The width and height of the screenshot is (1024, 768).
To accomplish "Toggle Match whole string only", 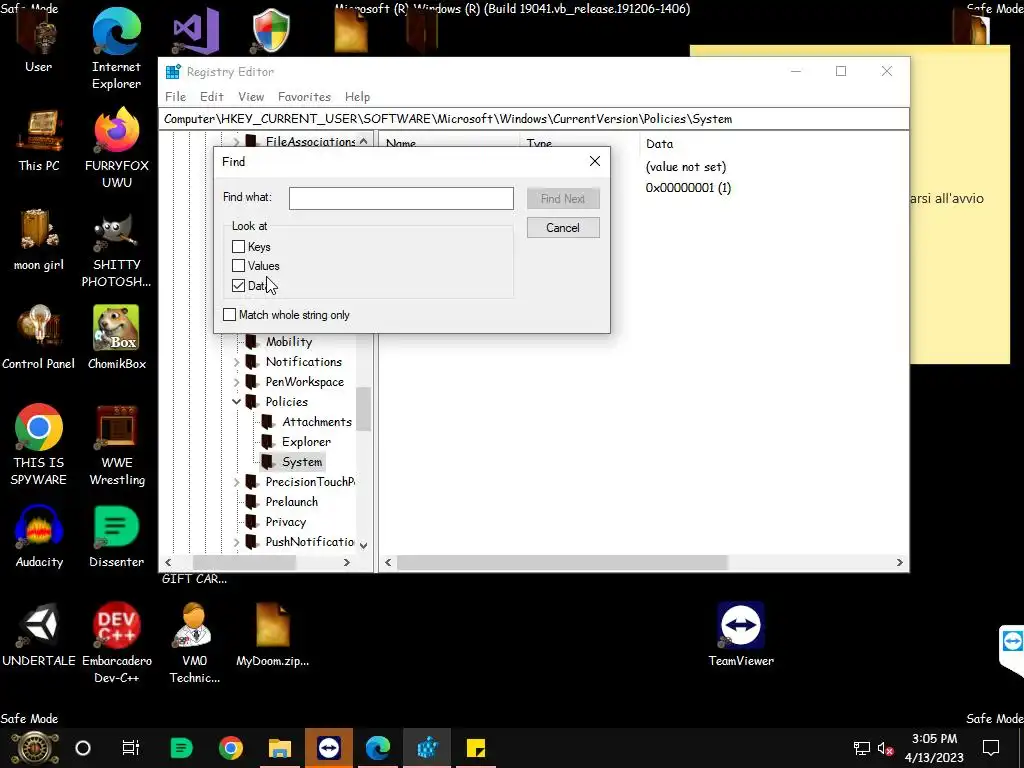I will point(229,314).
